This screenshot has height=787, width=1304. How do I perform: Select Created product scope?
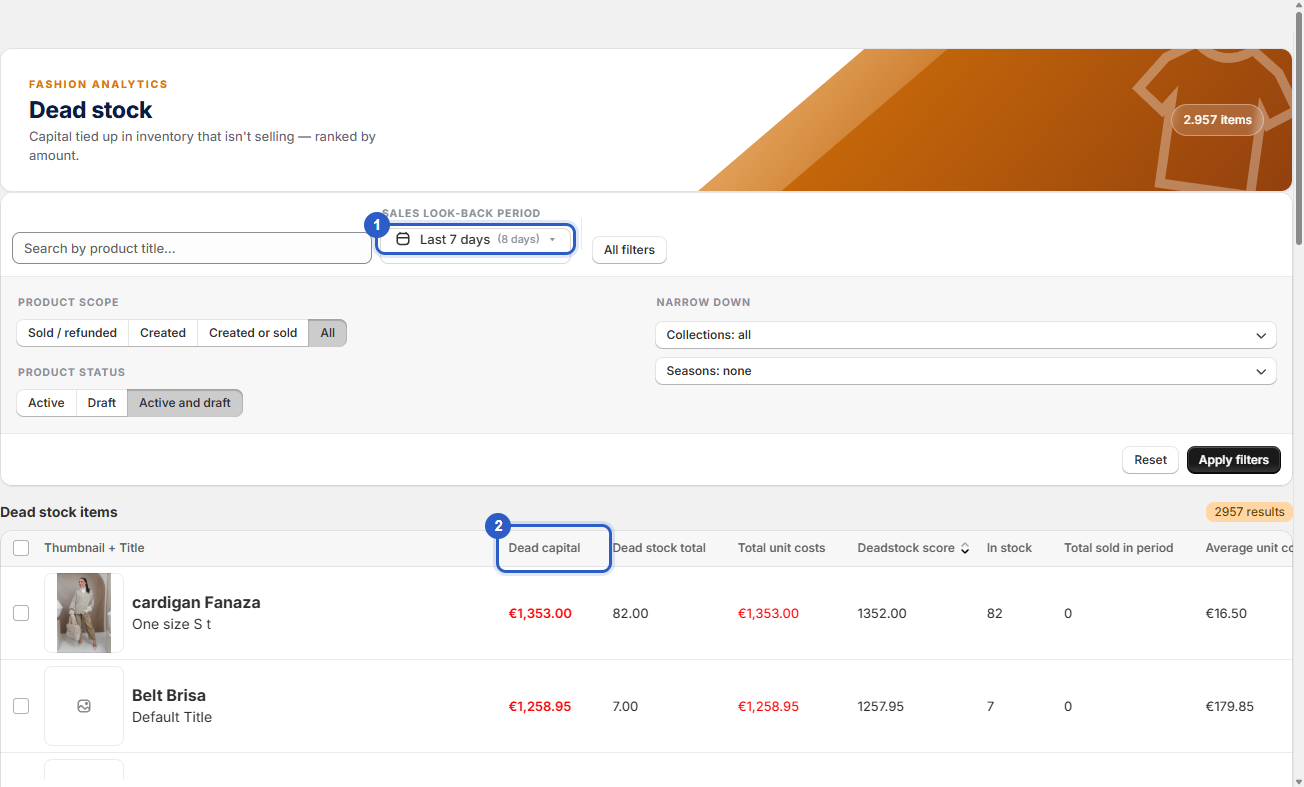163,333
